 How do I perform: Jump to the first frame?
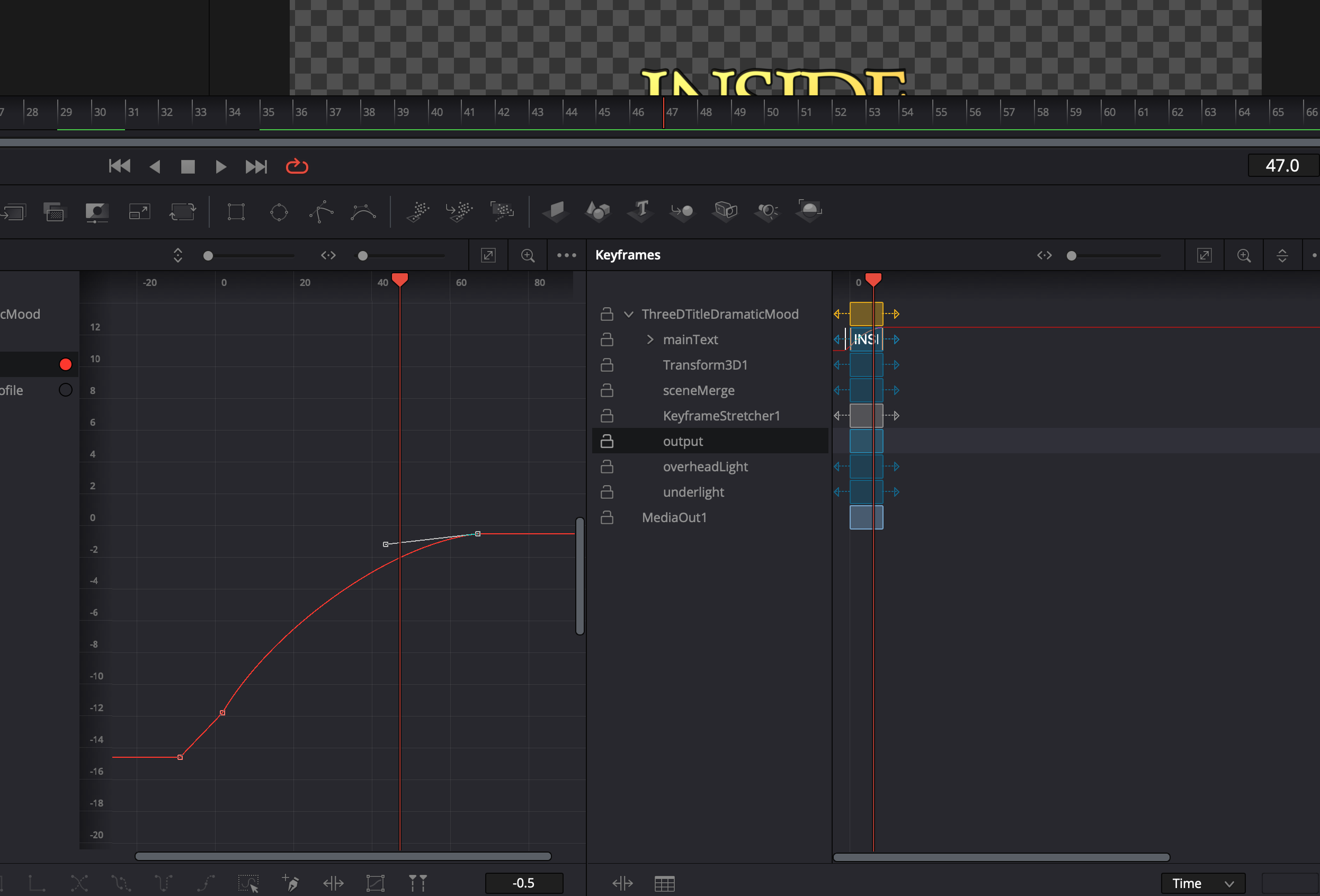tap(119, 166)
